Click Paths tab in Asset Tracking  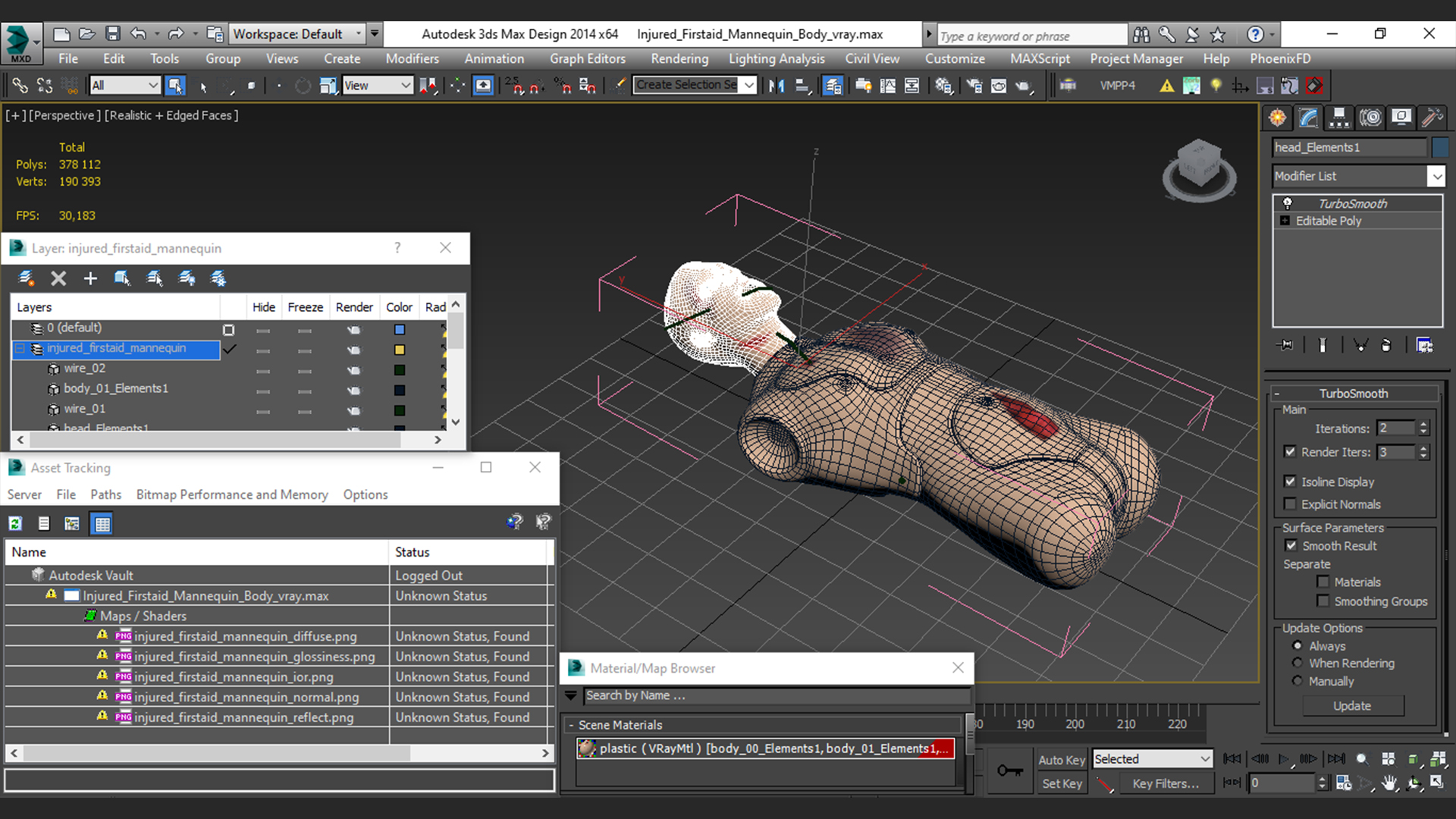(x=105, y=494)
